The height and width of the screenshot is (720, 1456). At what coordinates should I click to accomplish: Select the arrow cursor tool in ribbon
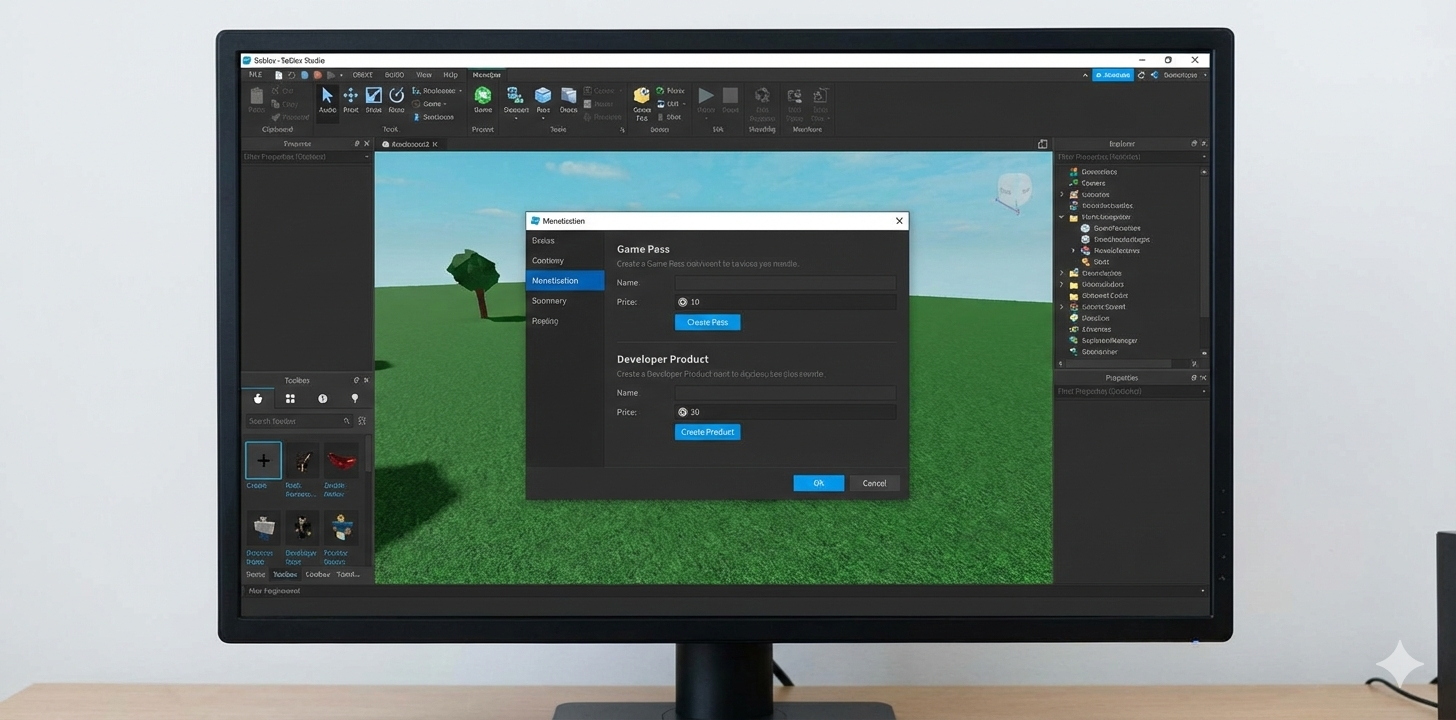pos(327,97)
